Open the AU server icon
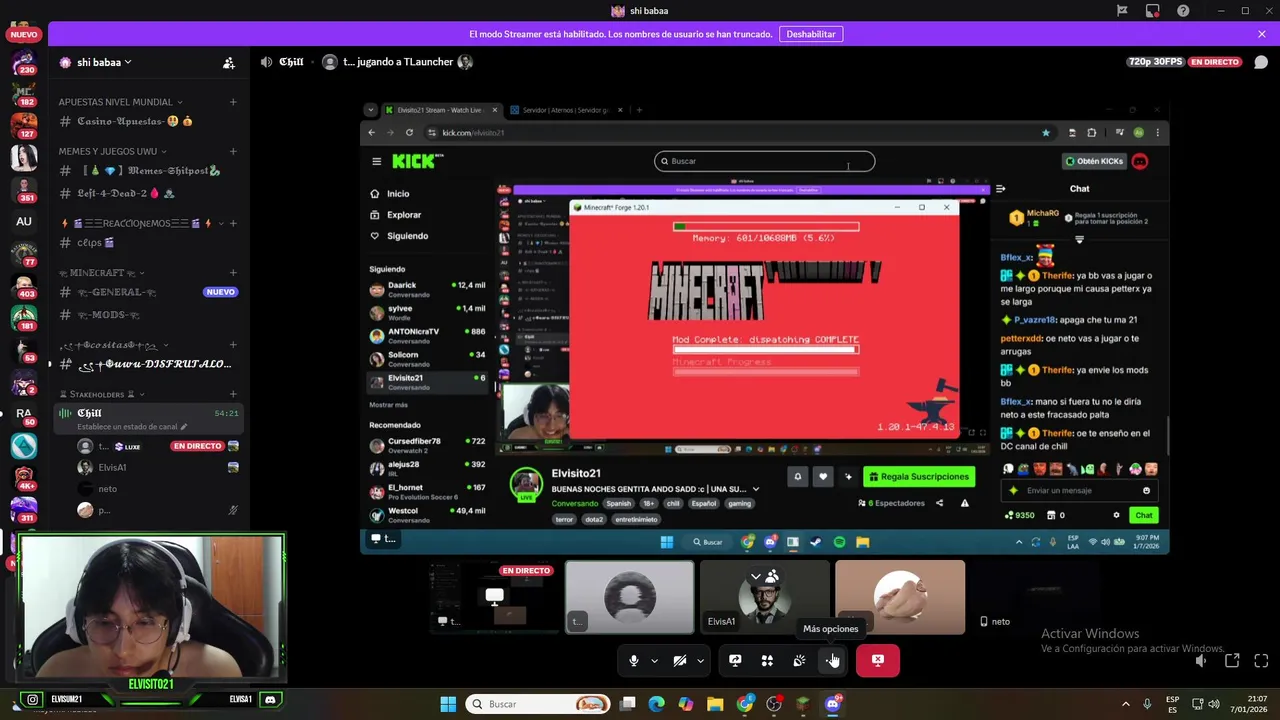1280x720 pixels. (24, 221)
